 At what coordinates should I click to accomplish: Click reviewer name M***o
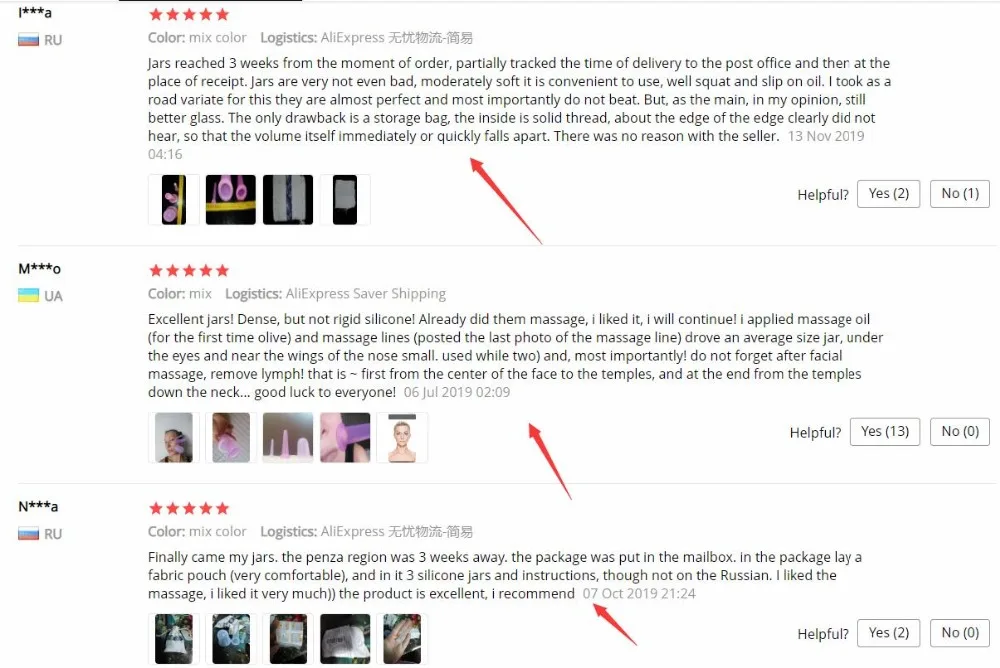click(40, 269)
